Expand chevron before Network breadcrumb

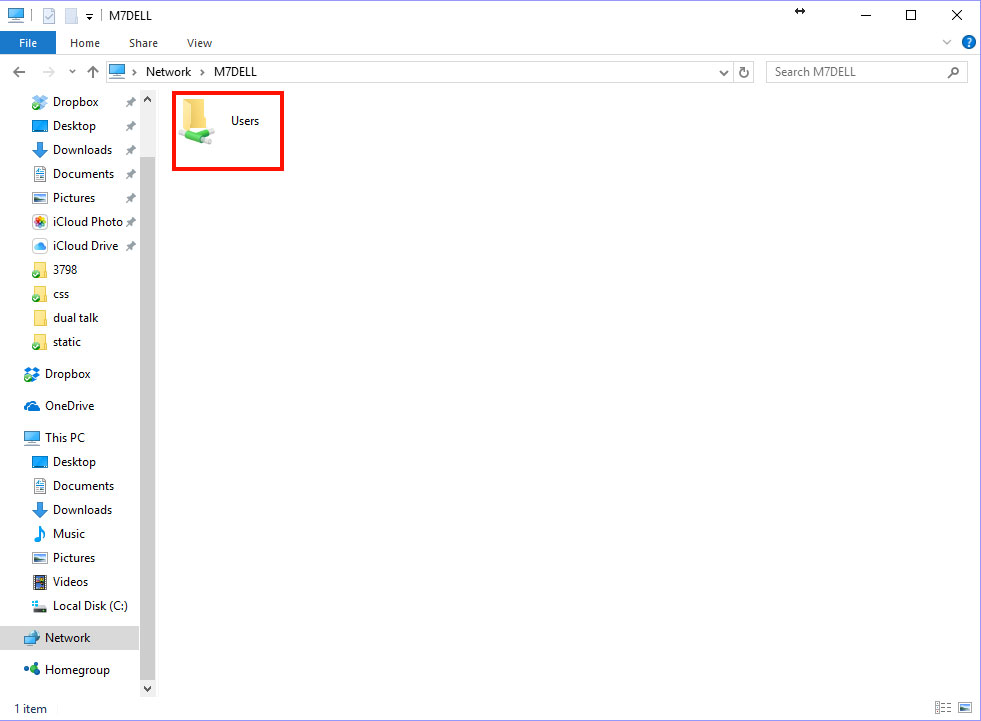(135, 73)
